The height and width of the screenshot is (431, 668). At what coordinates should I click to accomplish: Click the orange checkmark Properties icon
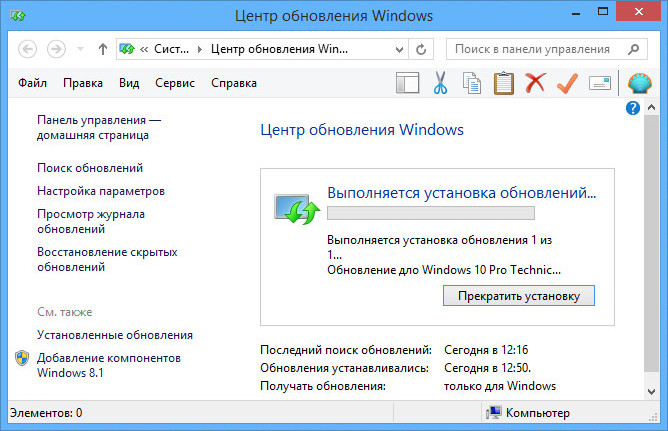[x=567, y=83]
